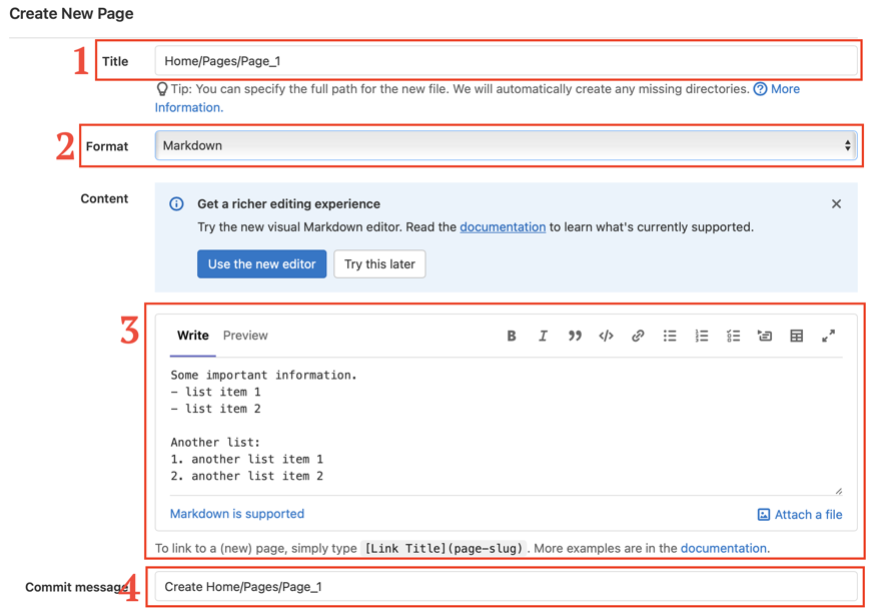Add a bullet list

point(669,336)
